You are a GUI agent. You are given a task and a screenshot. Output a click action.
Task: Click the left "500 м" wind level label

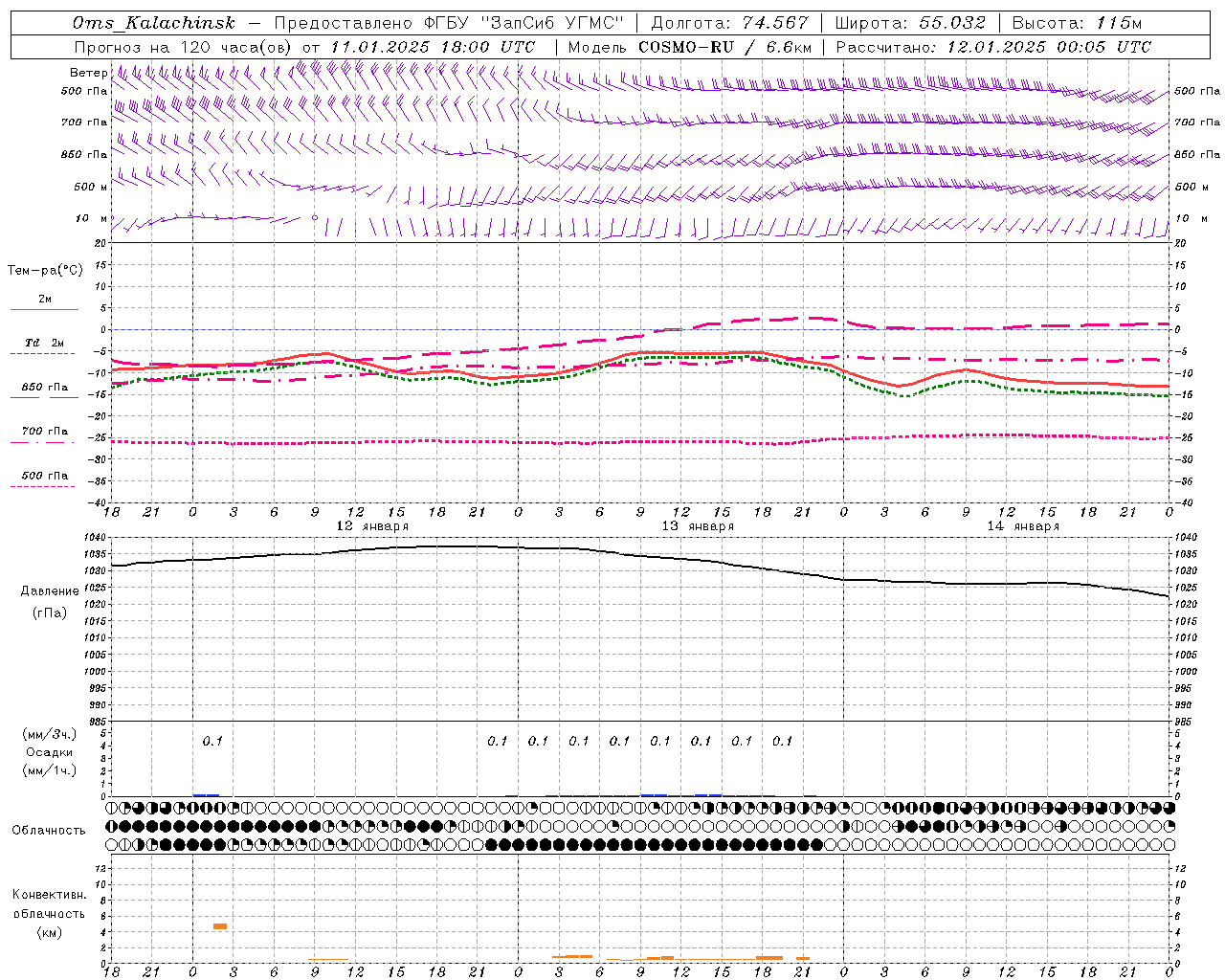pyautogui.click(x=91, y=187)
